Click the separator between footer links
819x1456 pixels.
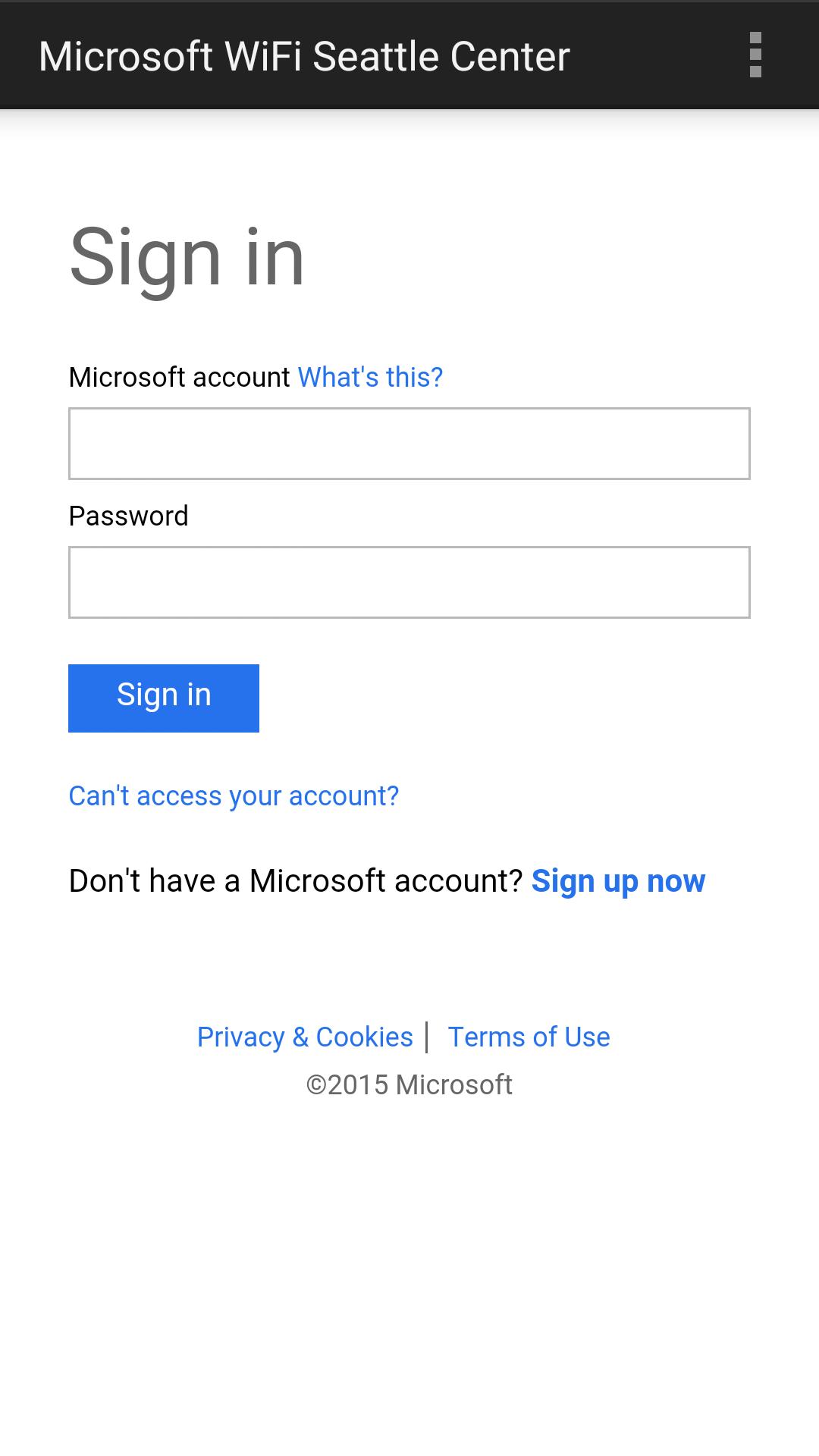coord(428,1036)
